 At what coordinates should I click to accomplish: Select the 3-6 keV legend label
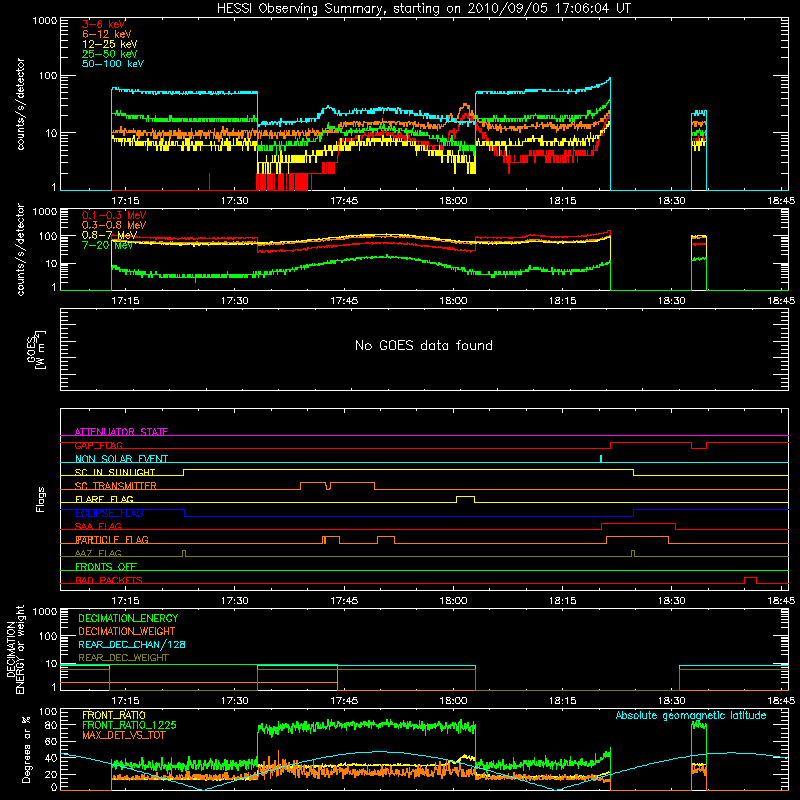[103, 24]
